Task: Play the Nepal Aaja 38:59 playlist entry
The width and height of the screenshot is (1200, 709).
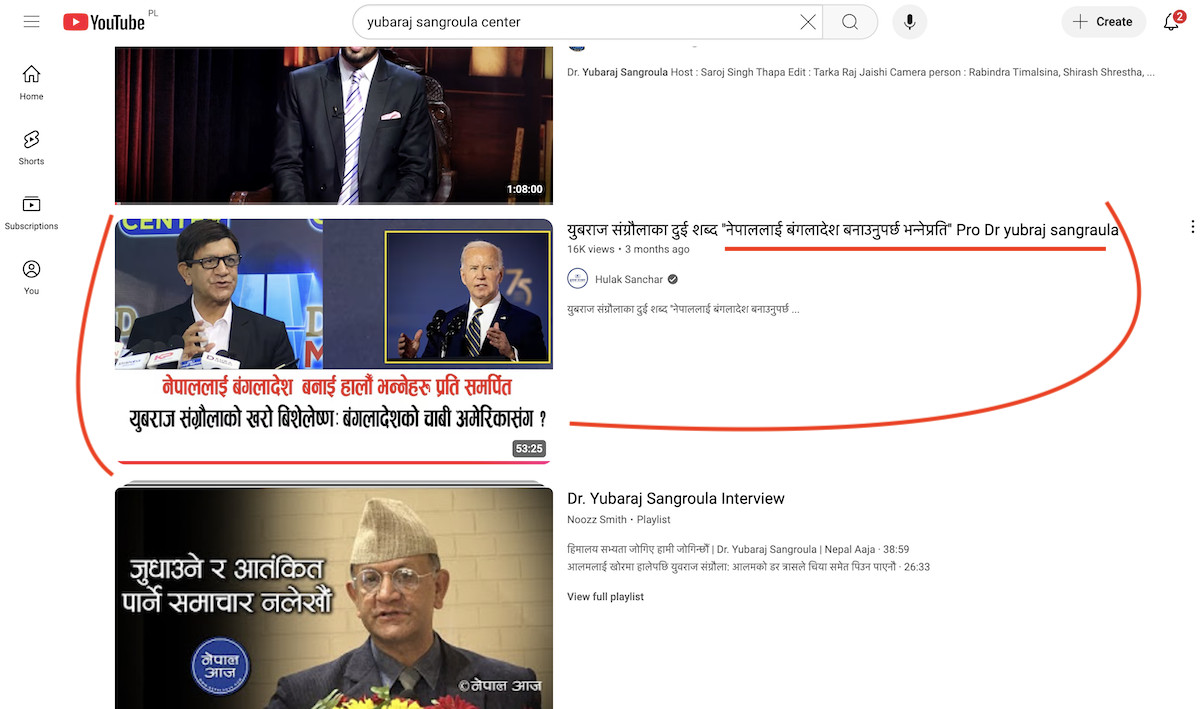Action: [x=738, y=549]
